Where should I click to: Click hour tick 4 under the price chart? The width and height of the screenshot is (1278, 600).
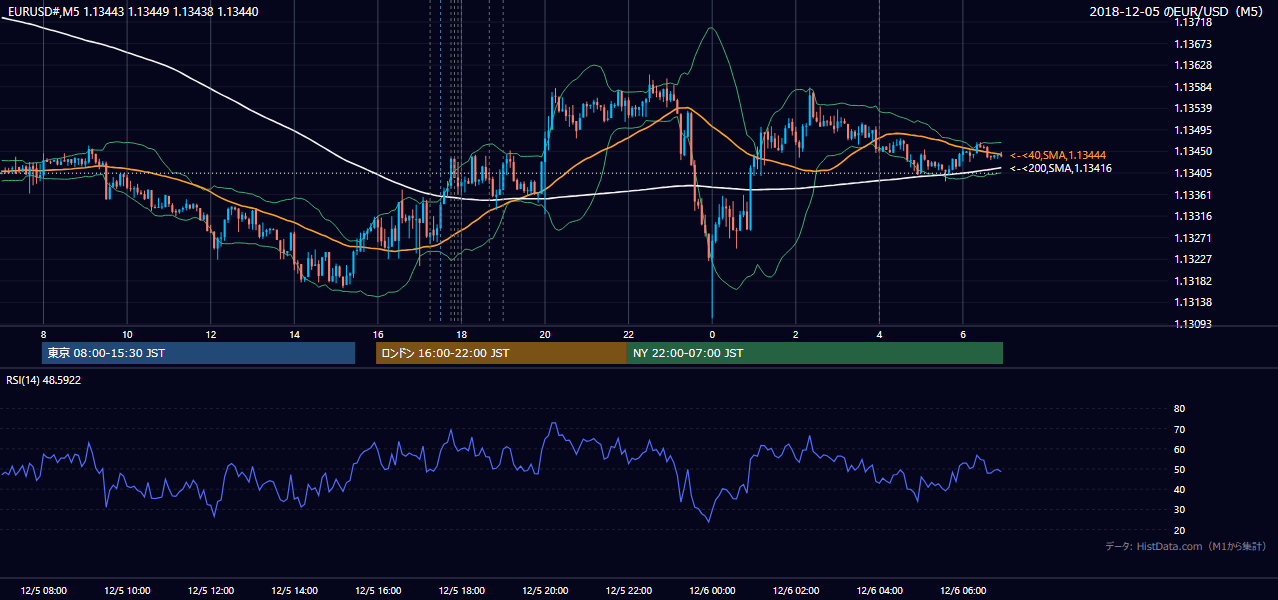click(879, 334)
